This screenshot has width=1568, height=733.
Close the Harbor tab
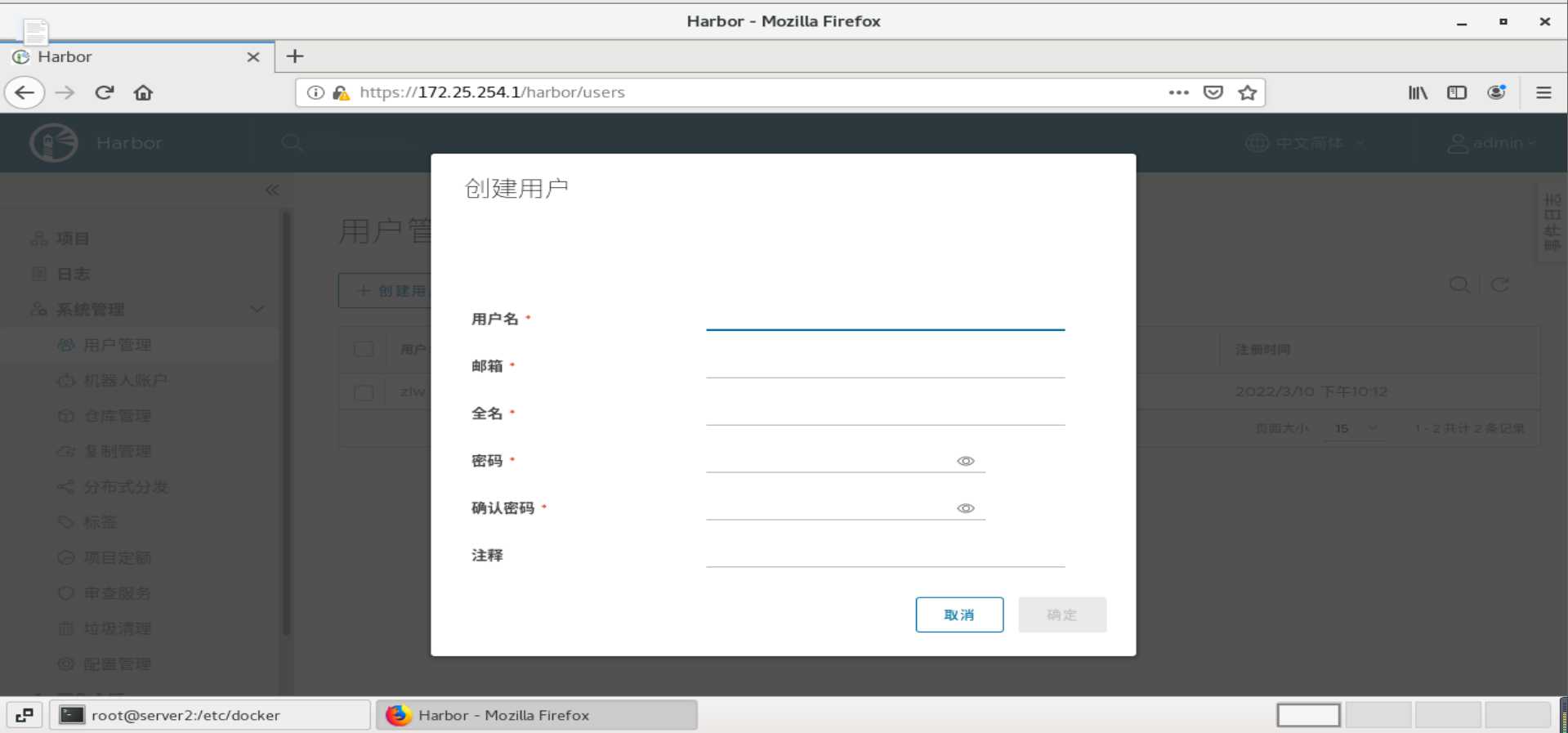click(253, 56)
